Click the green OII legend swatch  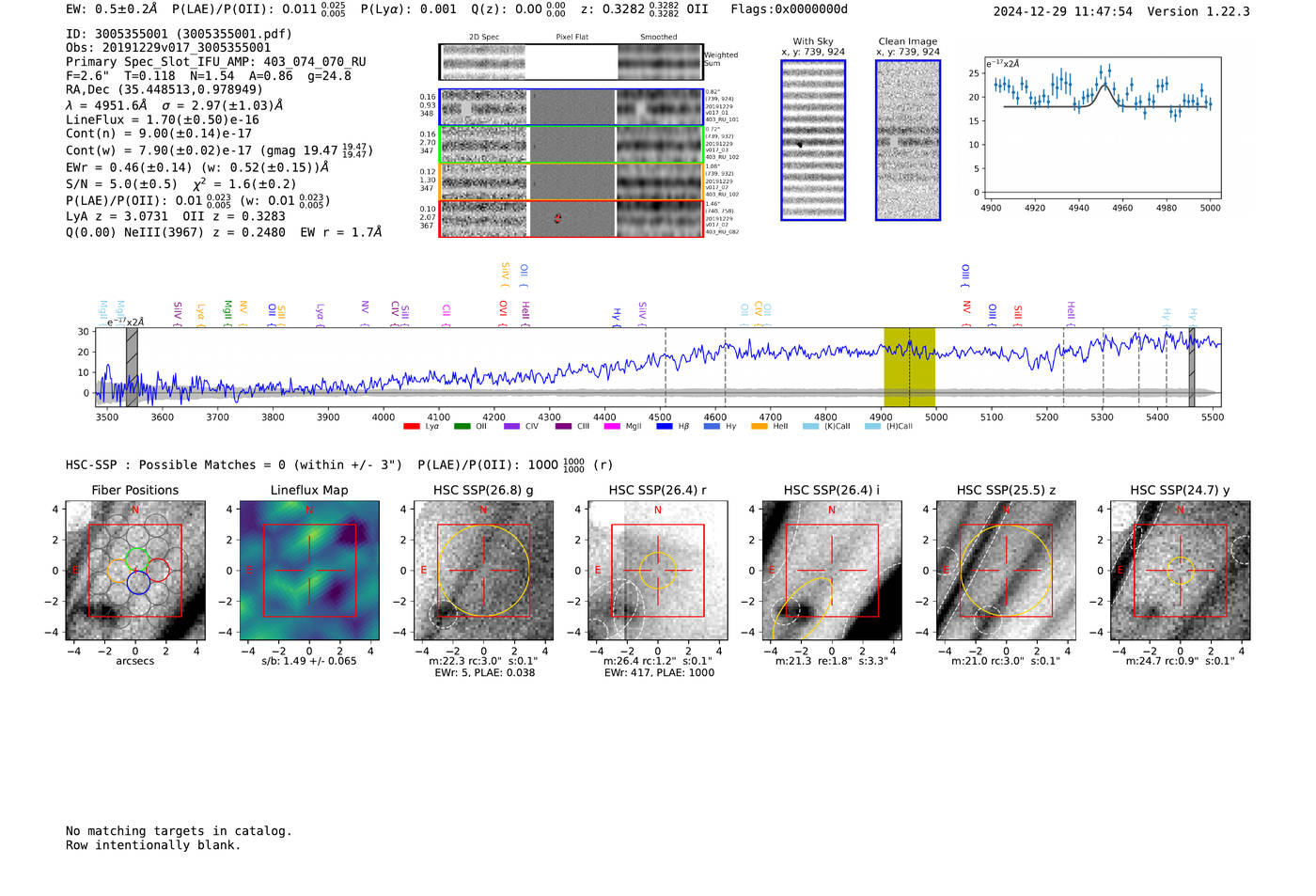click(462, 427)
